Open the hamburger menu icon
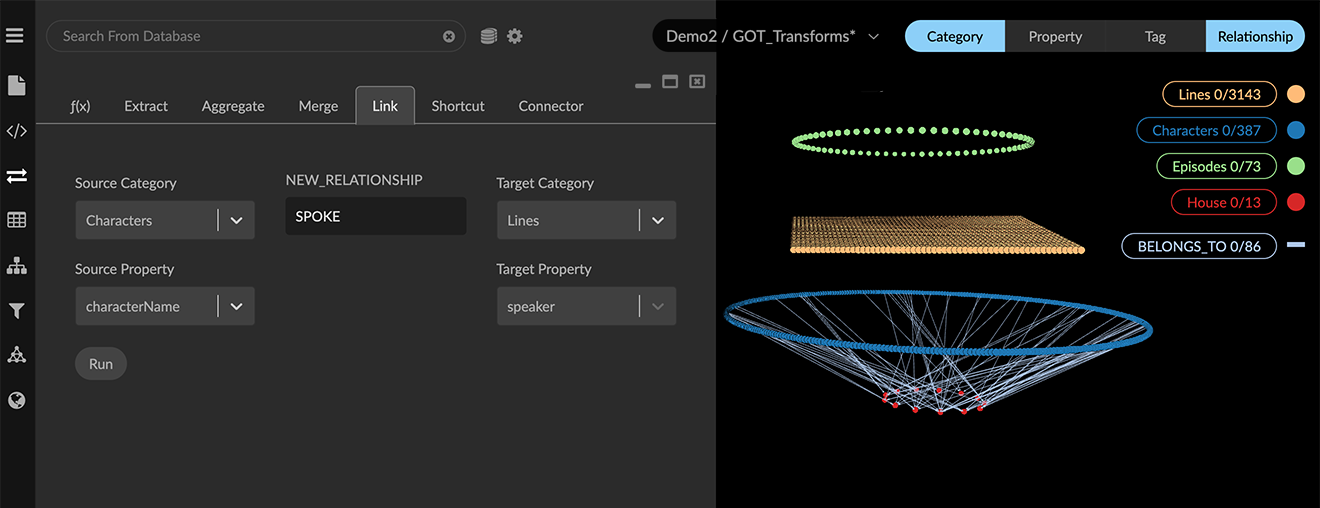 [15, 36]
